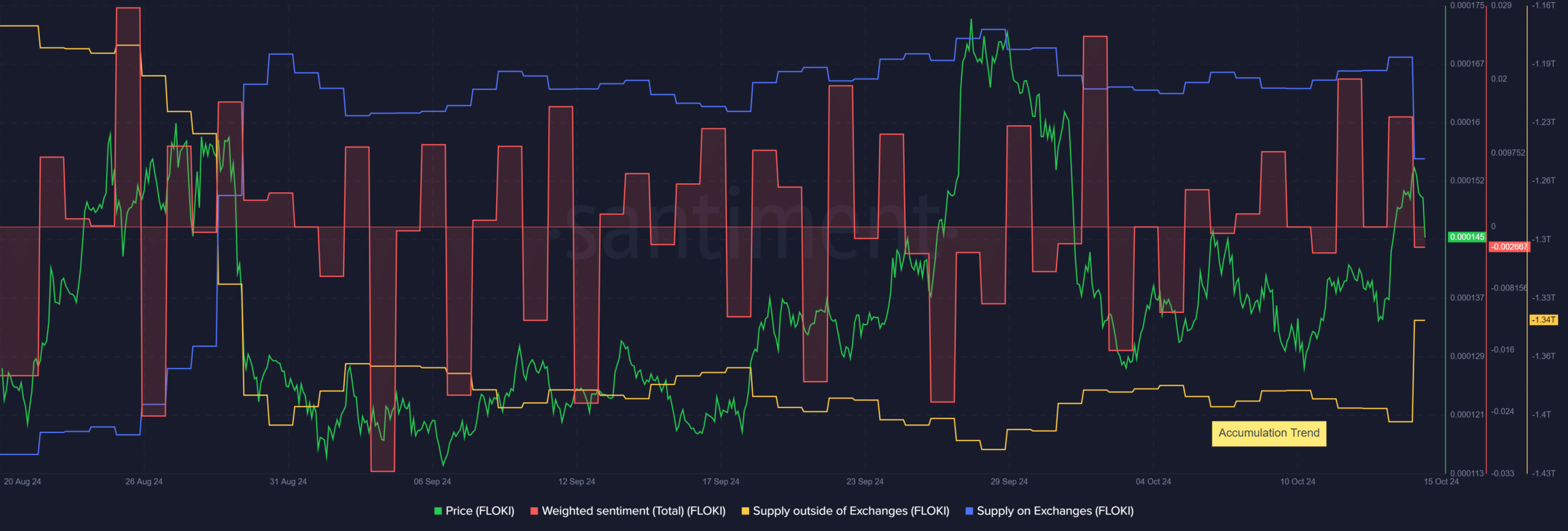
Task: Click the 06 Sep 24 date label
Action: 432,481
